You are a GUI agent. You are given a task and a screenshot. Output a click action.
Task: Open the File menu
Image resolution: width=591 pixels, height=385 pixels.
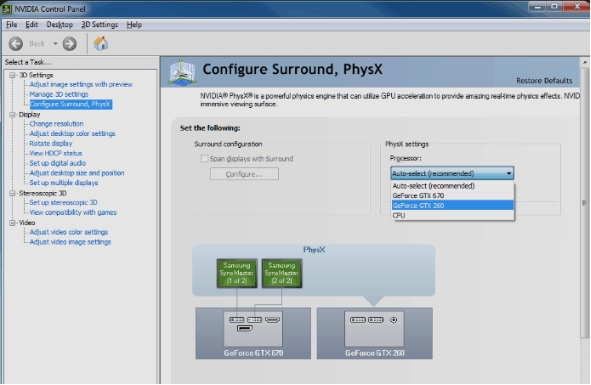(12, 25)
